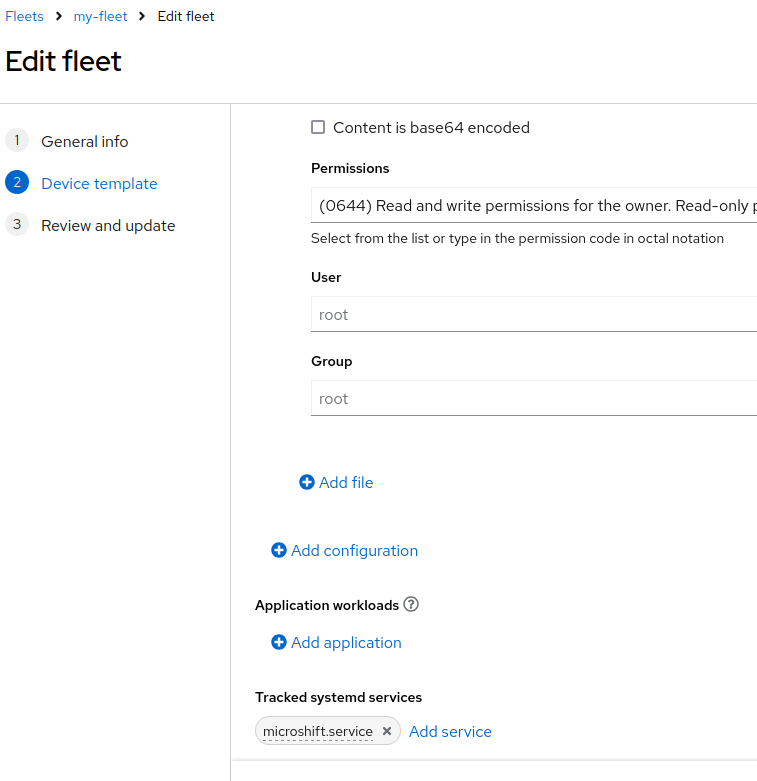Navigate to the Fleets breadcrumb link
Viewport: 757px width, 781px height.
tap(24, 16)
